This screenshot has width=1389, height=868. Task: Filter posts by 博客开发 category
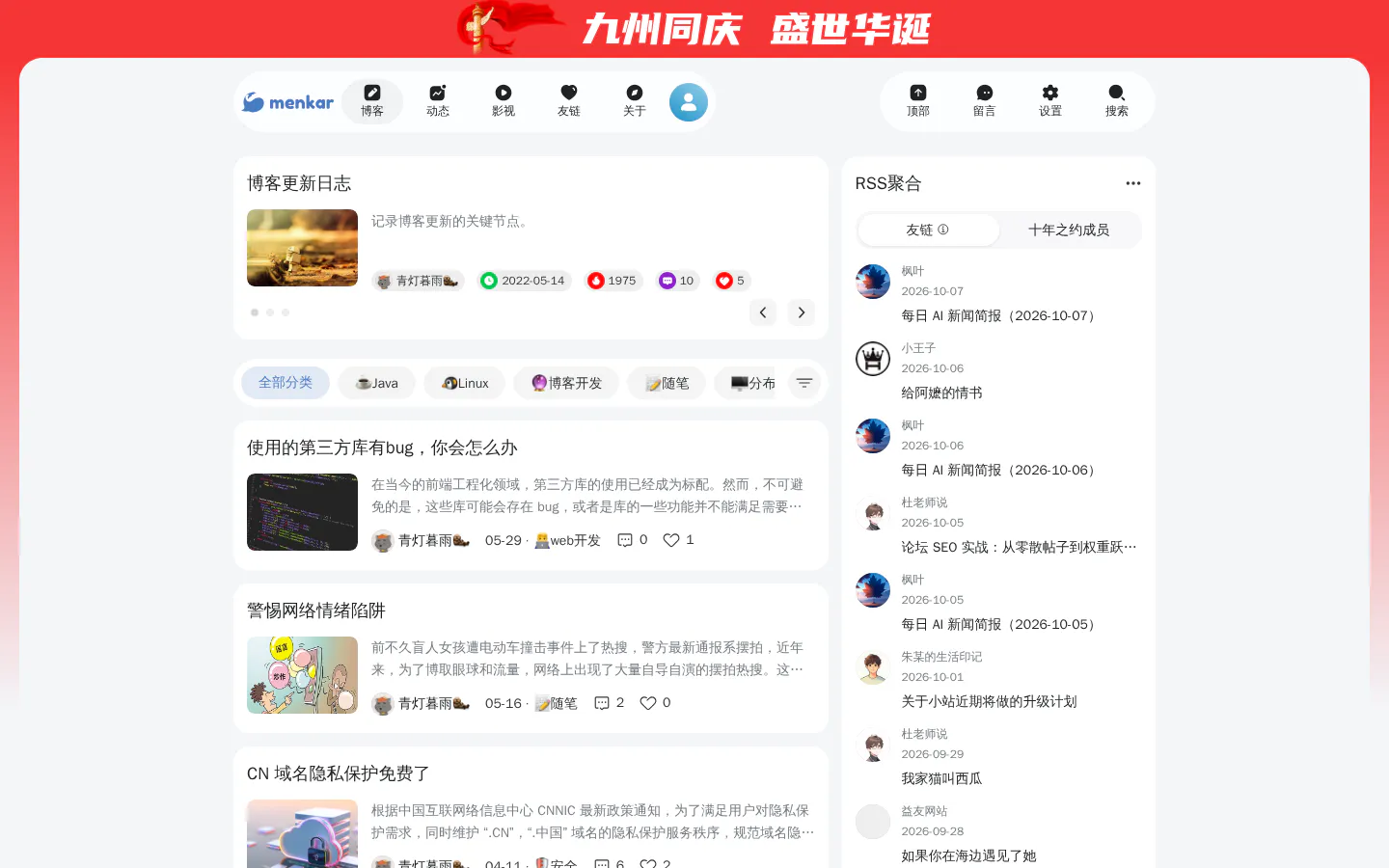(x=566, y=383)
